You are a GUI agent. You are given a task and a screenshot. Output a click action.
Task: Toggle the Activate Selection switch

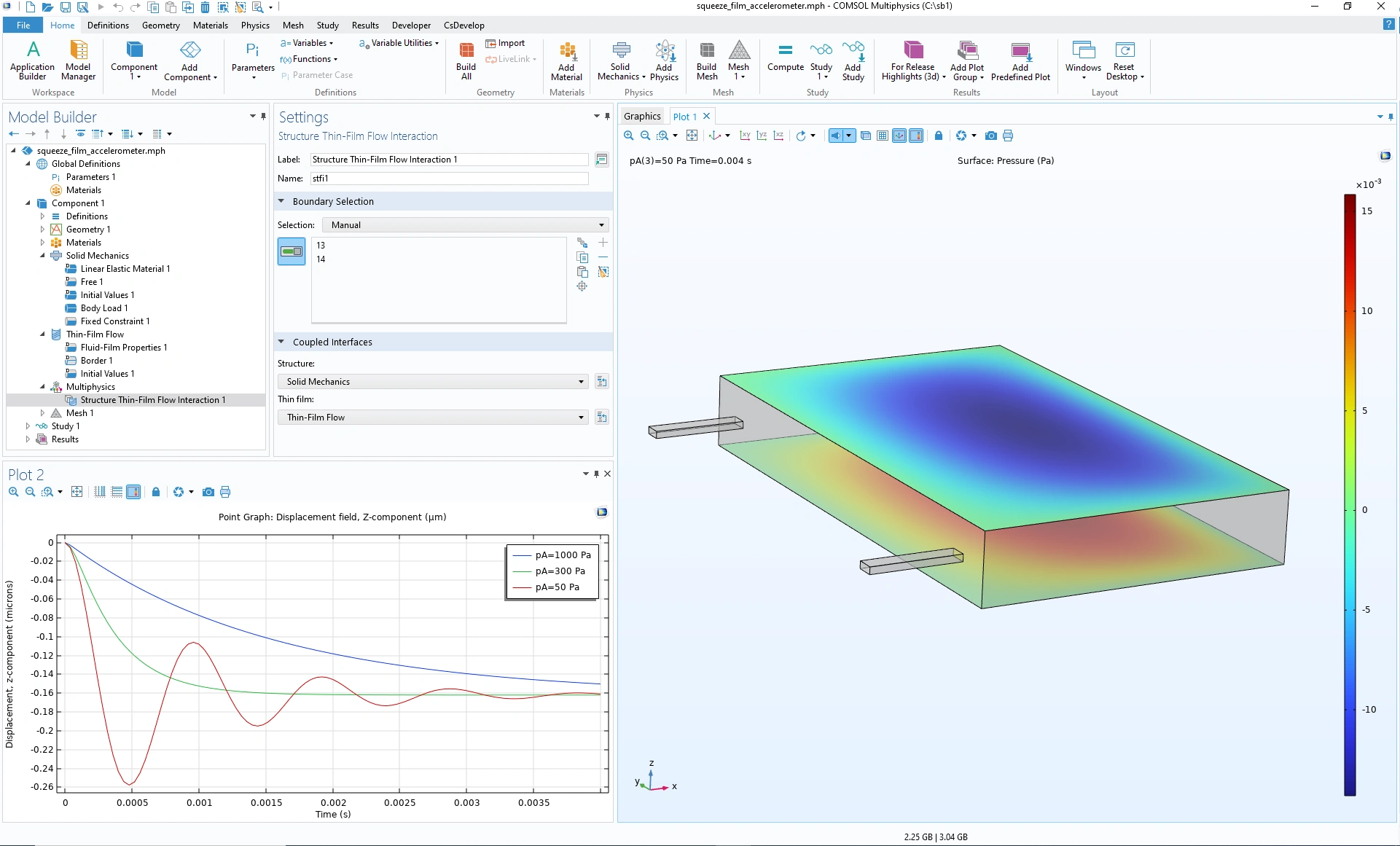coord(292,251)
